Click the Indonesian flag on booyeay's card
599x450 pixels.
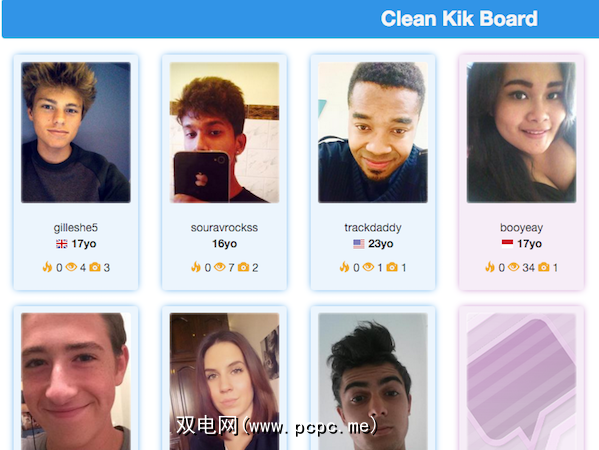tap(507, 244)
